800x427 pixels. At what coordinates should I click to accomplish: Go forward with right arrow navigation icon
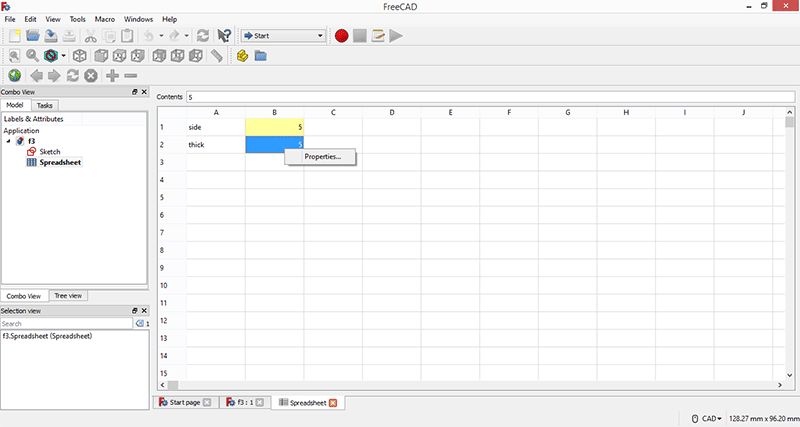pos(54,76)
